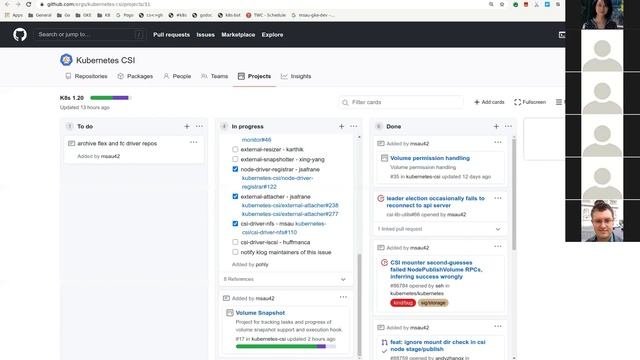The width and height of the screenshot is (640, 360).
Task: Go to Issues in header
Action: [x=205, y=35]
